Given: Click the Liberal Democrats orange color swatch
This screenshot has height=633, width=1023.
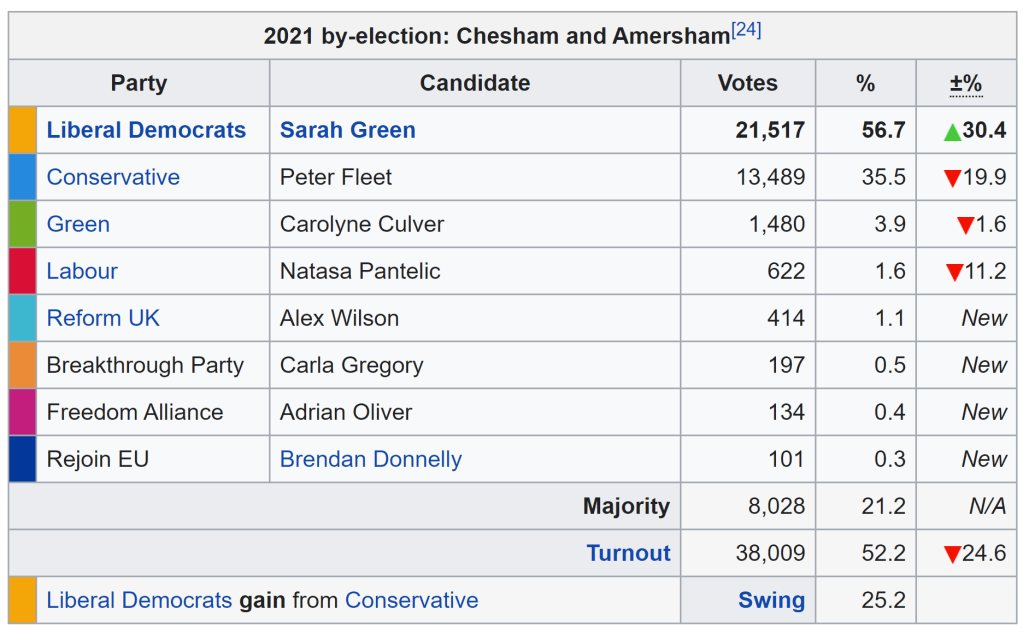Looking at the screenshot, I should tap(23, 130).
